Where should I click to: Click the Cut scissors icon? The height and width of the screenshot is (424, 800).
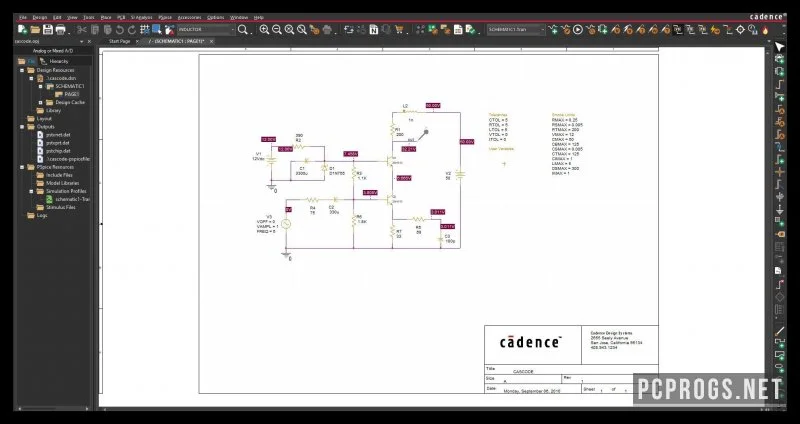coord(82,30)
